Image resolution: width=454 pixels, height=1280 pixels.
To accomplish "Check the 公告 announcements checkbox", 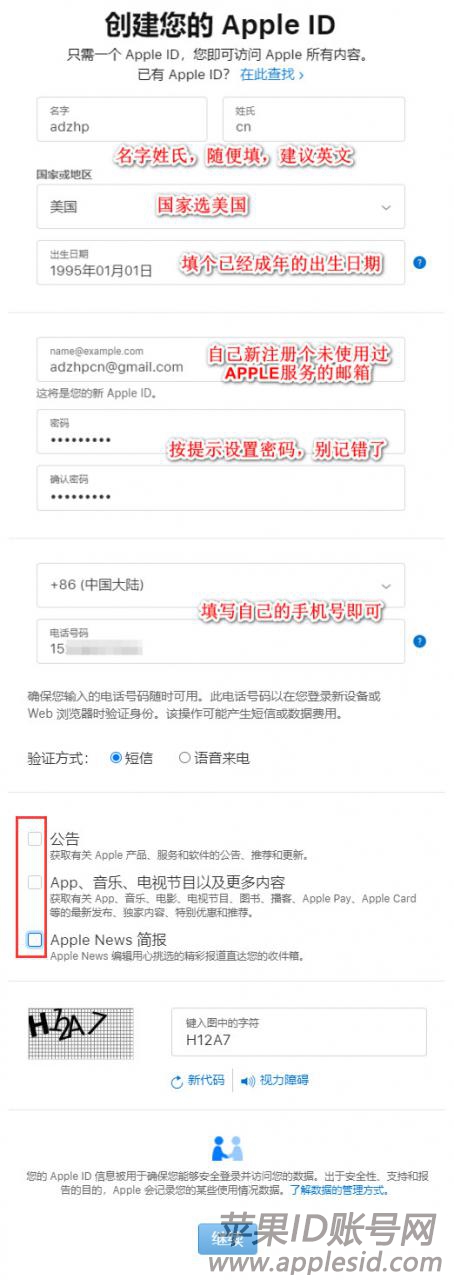I will point(36,839).
